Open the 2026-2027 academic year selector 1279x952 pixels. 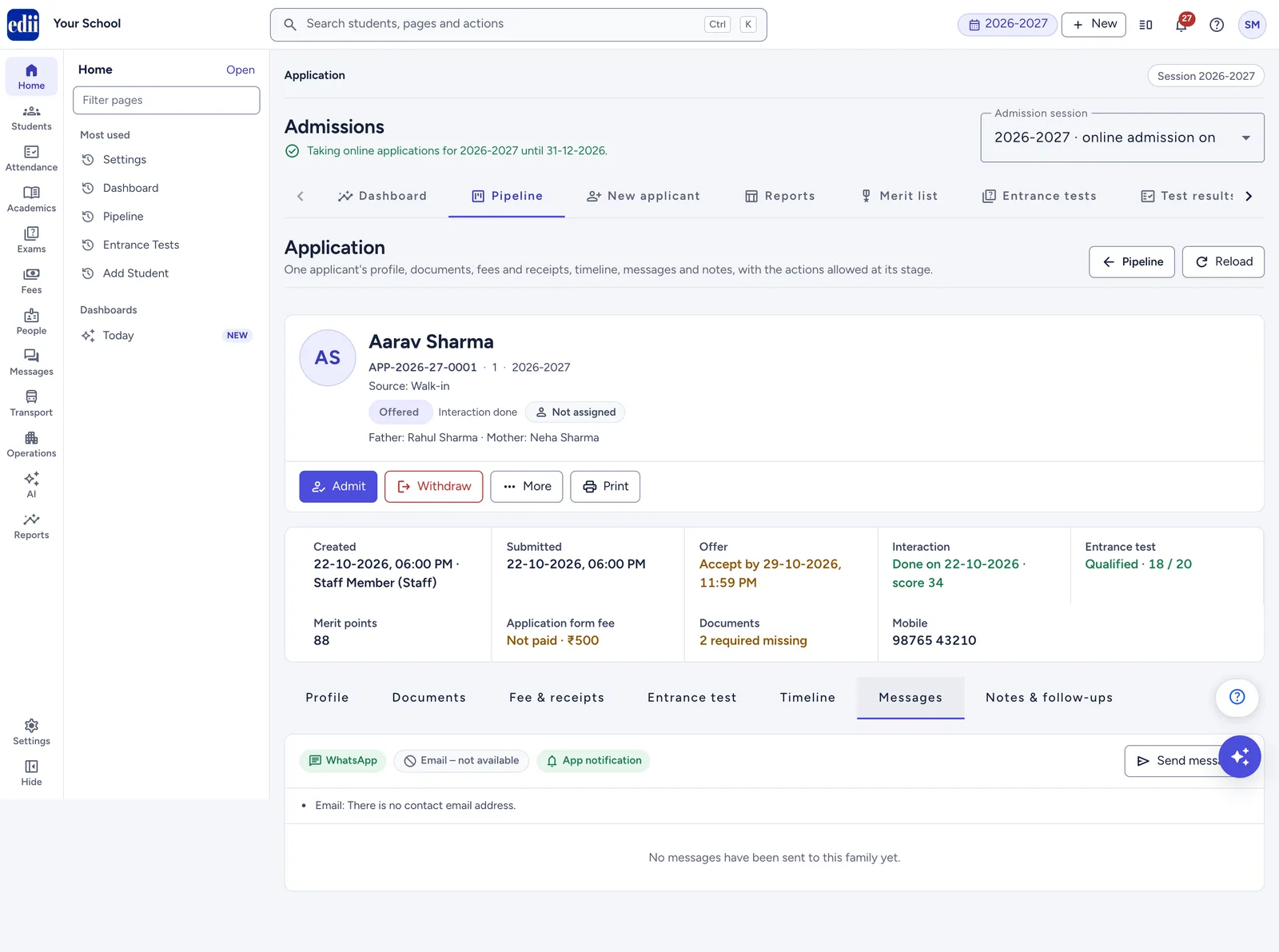coord(1007,24)
